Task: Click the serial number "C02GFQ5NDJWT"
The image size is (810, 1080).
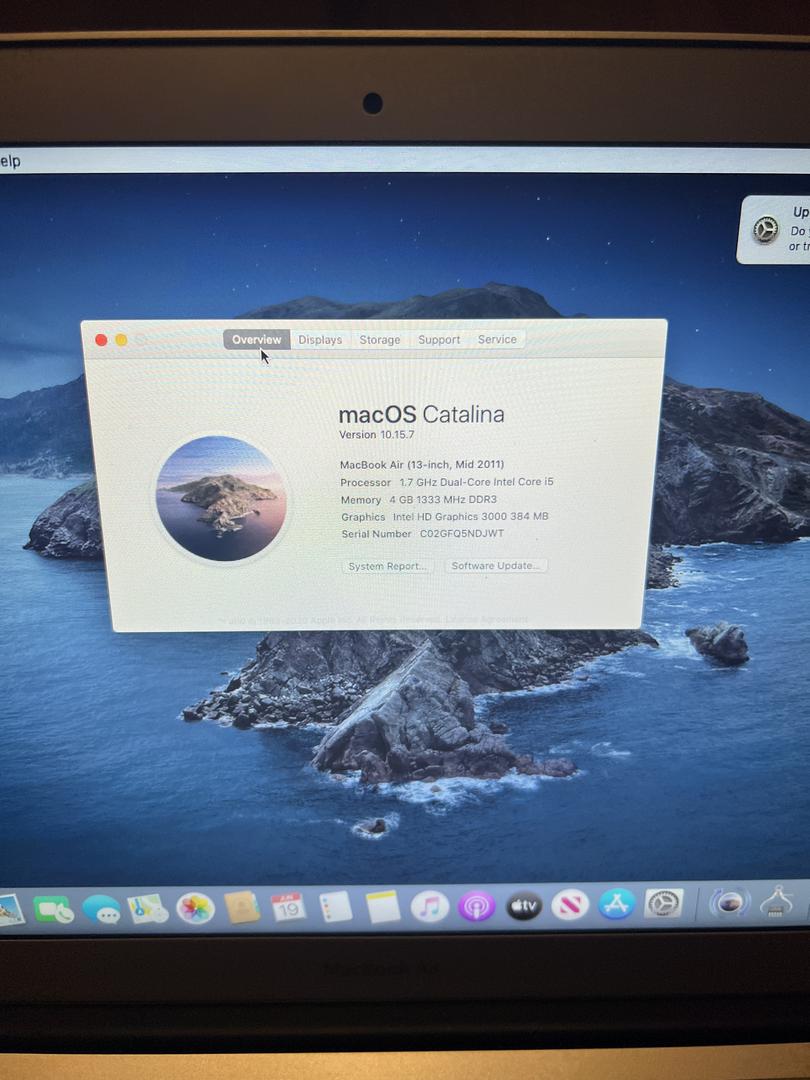Action: (x=462, y=533)
